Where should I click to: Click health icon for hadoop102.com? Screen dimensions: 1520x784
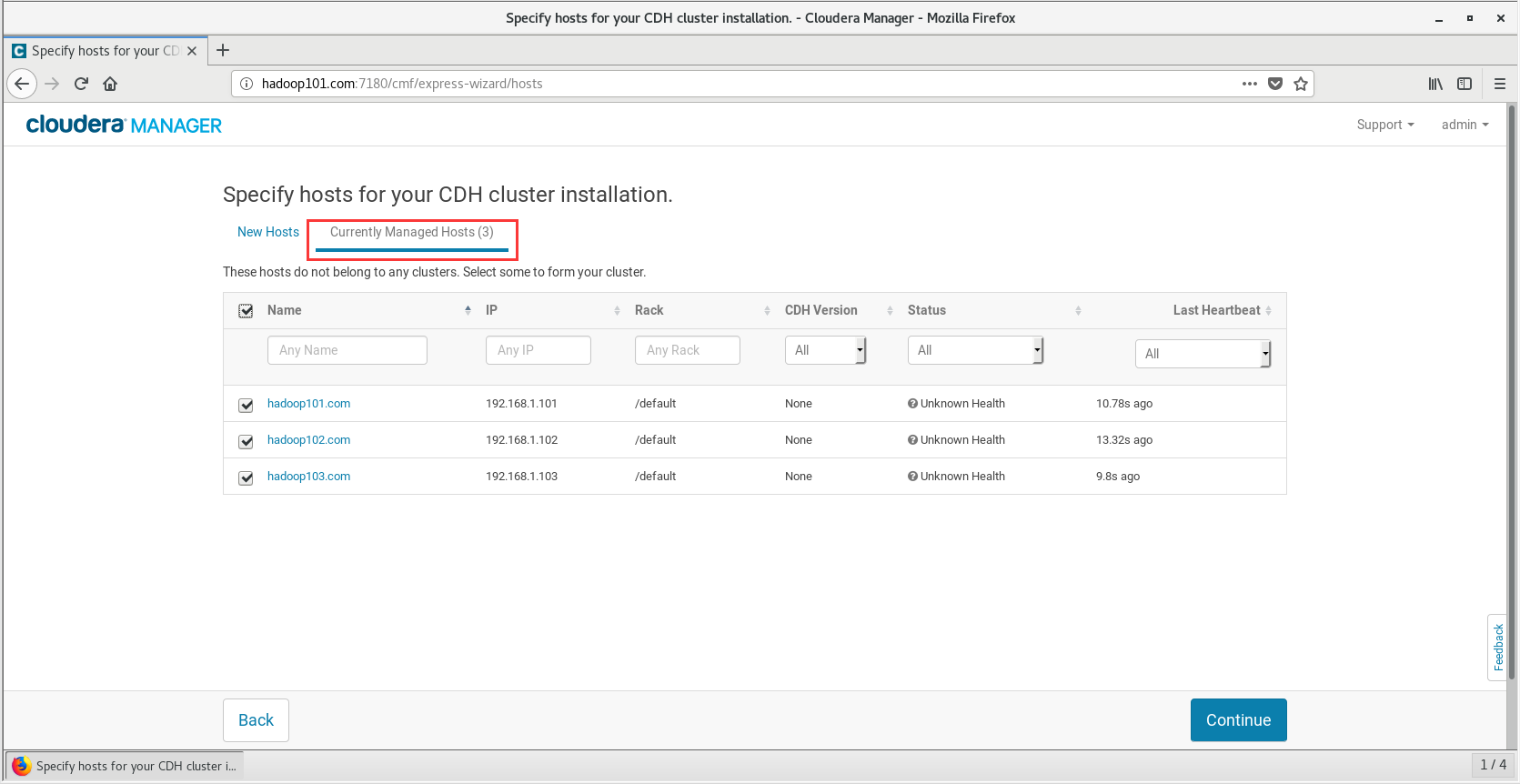pyautogui.click(x=912, y=440)
